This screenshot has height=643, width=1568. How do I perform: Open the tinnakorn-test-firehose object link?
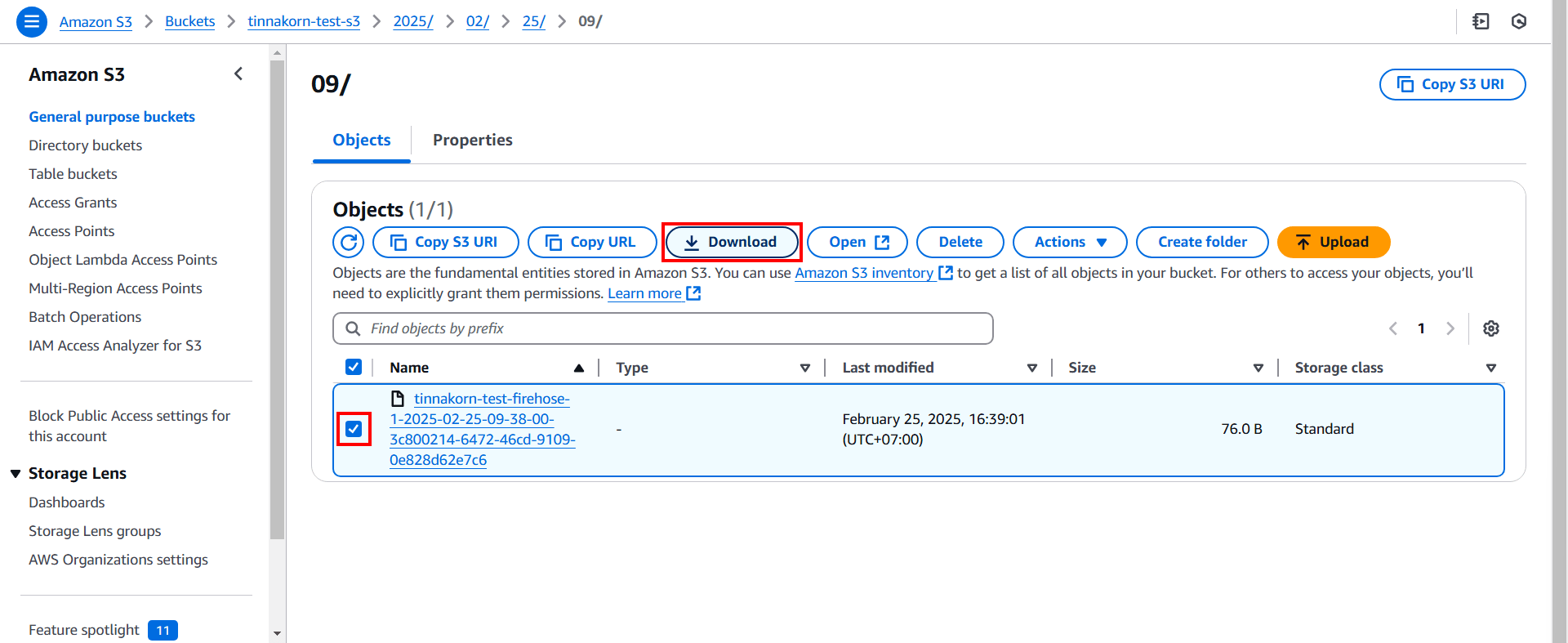[x=483, y=429]
